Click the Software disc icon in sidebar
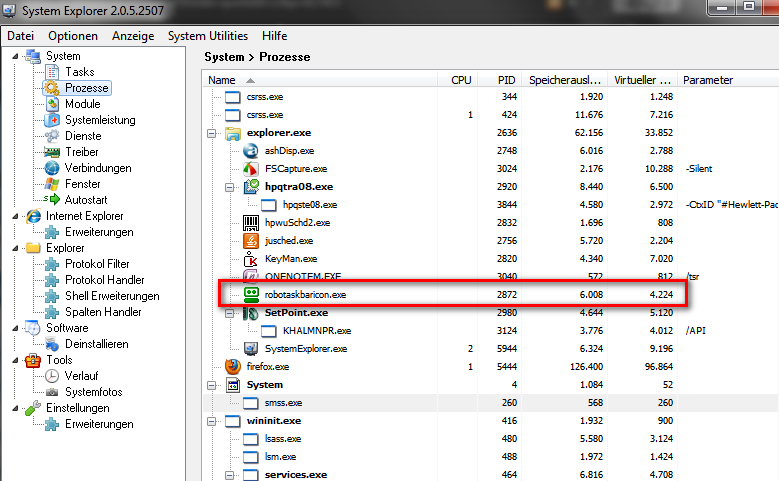Screen dimensions: 779x481 coord(33,328)
